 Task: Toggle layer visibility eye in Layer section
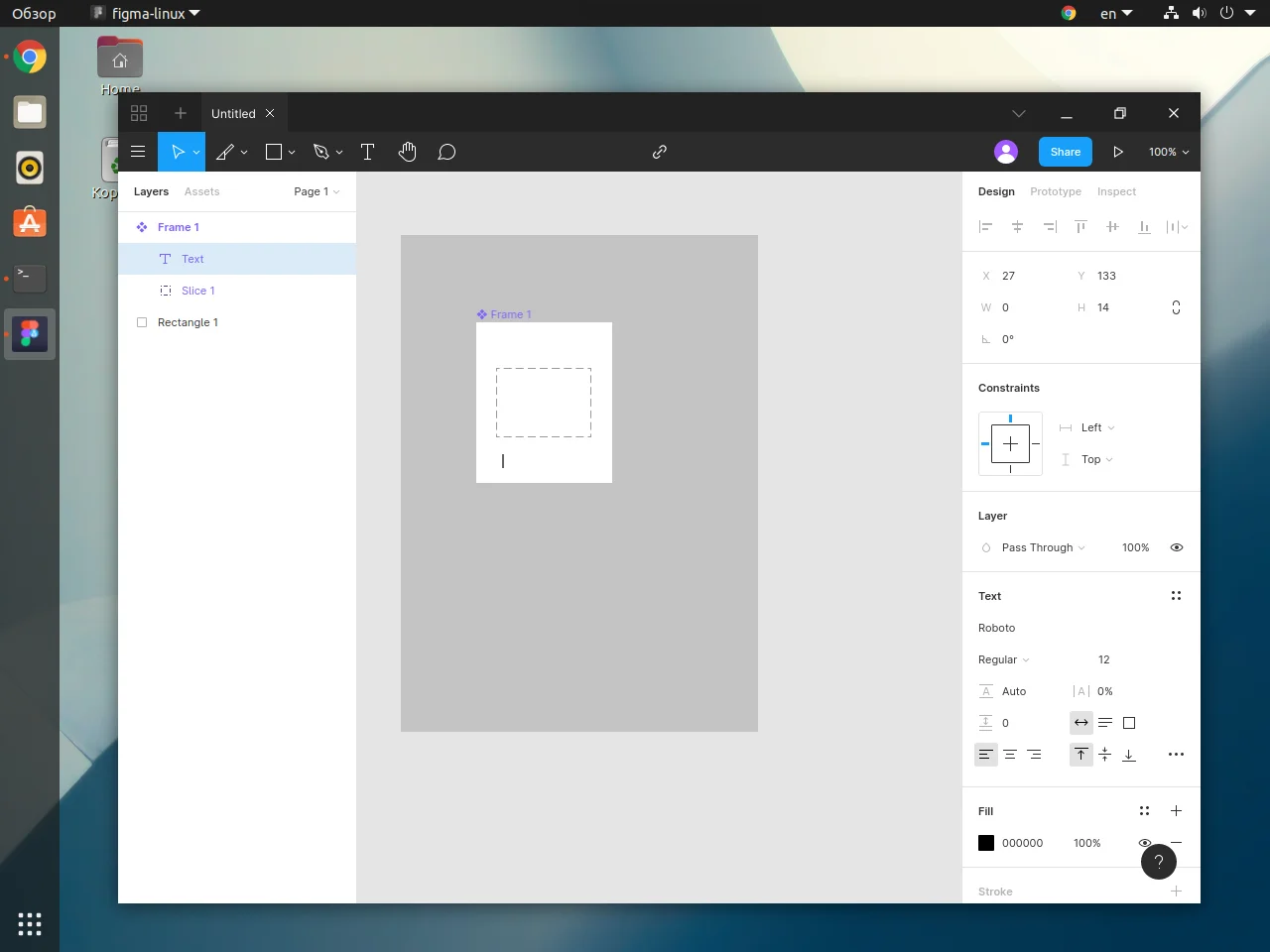[1176, 547]
